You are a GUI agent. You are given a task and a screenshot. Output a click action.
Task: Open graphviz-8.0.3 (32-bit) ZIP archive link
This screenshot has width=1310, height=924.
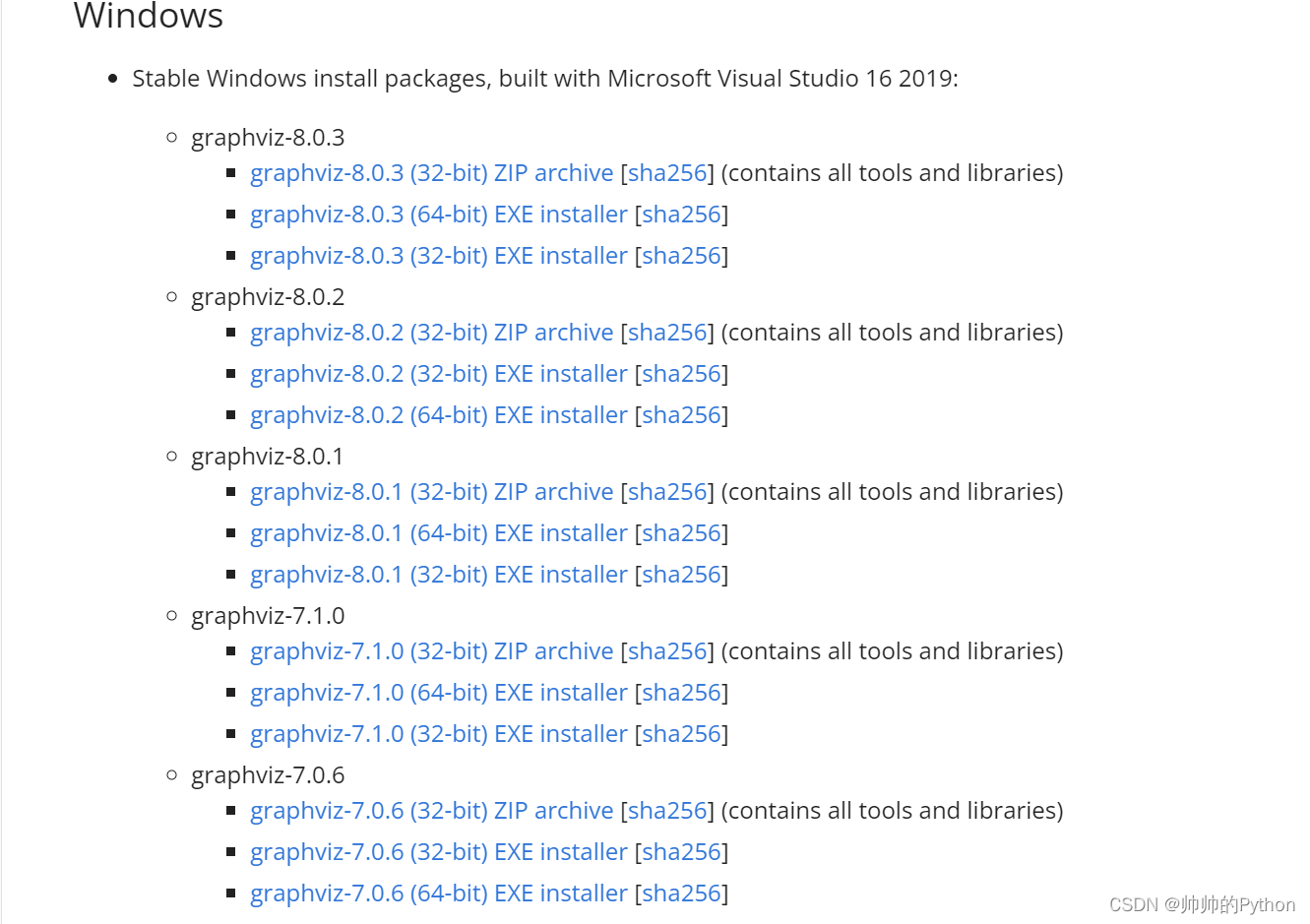click(431, 173)
